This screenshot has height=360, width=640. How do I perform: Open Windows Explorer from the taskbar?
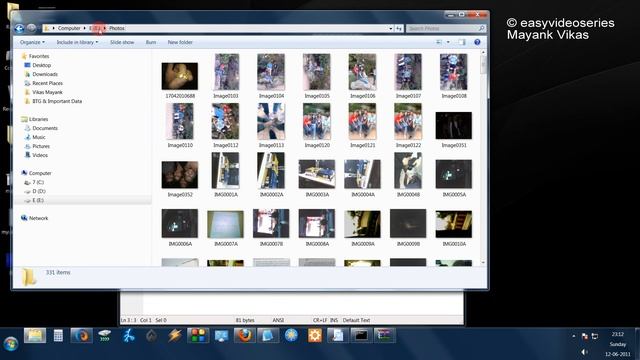click(x=35, y=336)
